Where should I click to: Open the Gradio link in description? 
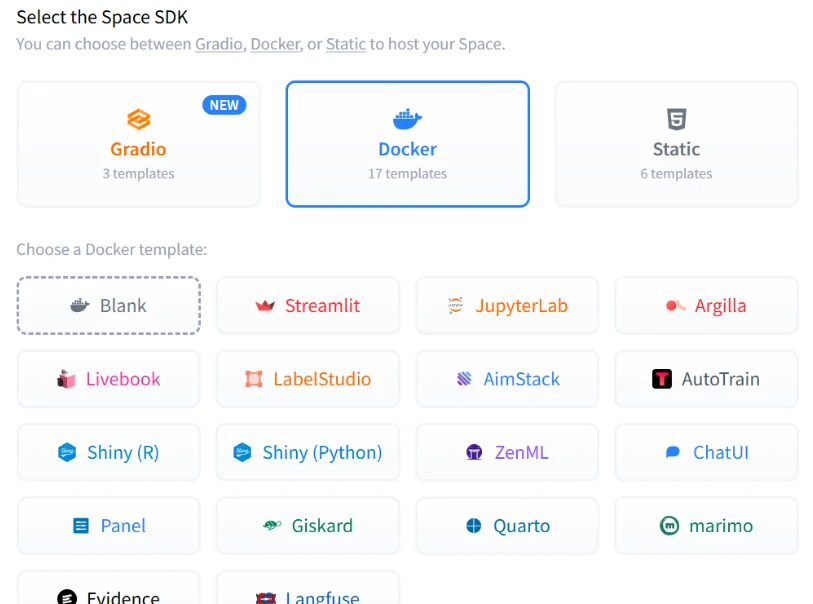coord(219,44)
